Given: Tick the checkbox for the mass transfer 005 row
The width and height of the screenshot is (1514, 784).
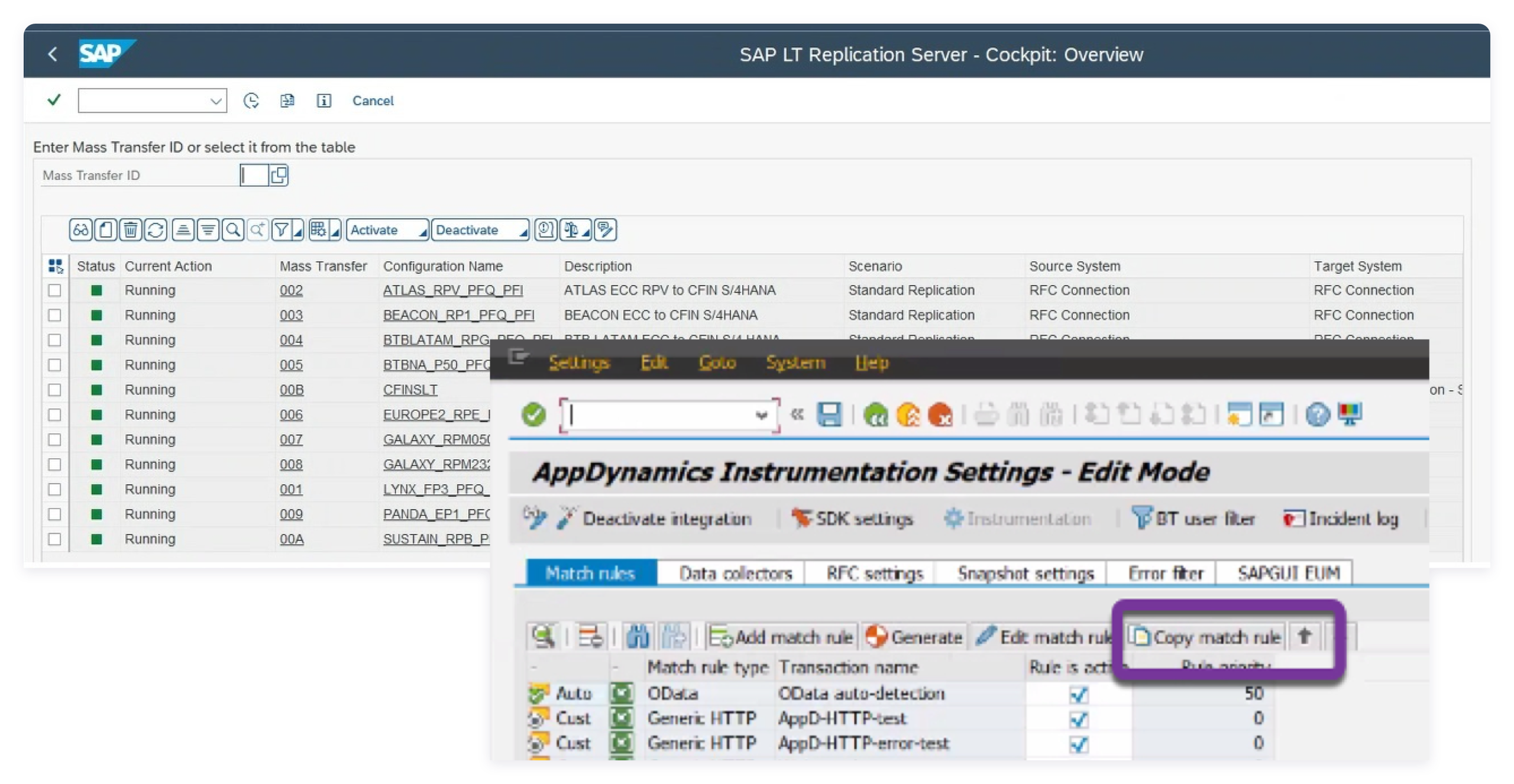Looking at the screenshot, I should 54,365.
